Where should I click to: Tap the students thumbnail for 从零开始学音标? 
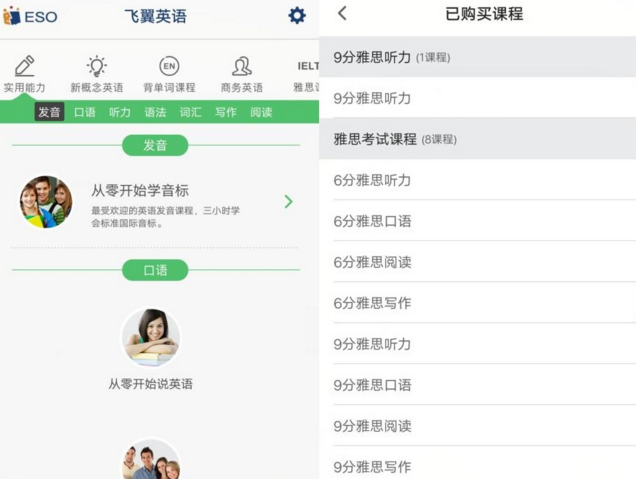coord(46,202)
